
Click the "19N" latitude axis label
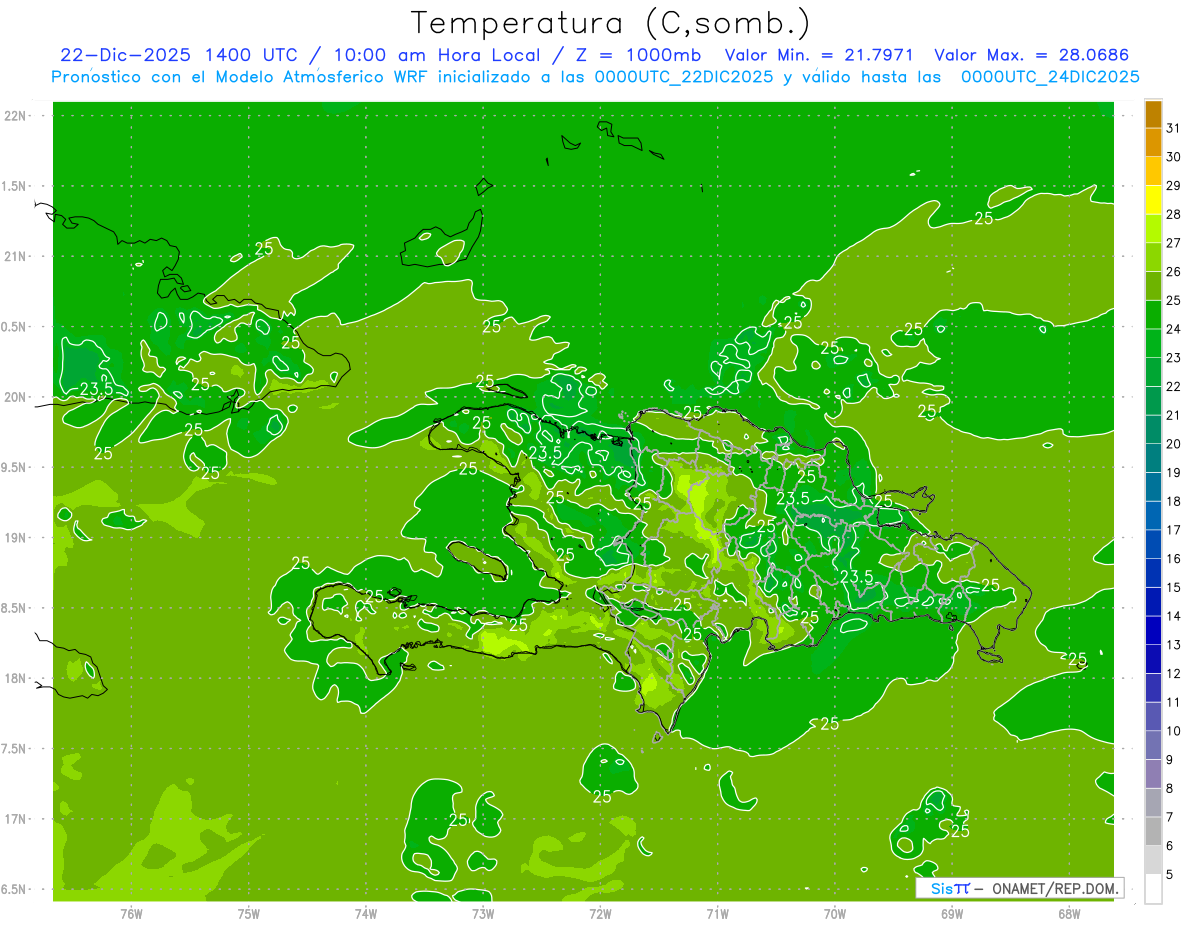(17, 538)
